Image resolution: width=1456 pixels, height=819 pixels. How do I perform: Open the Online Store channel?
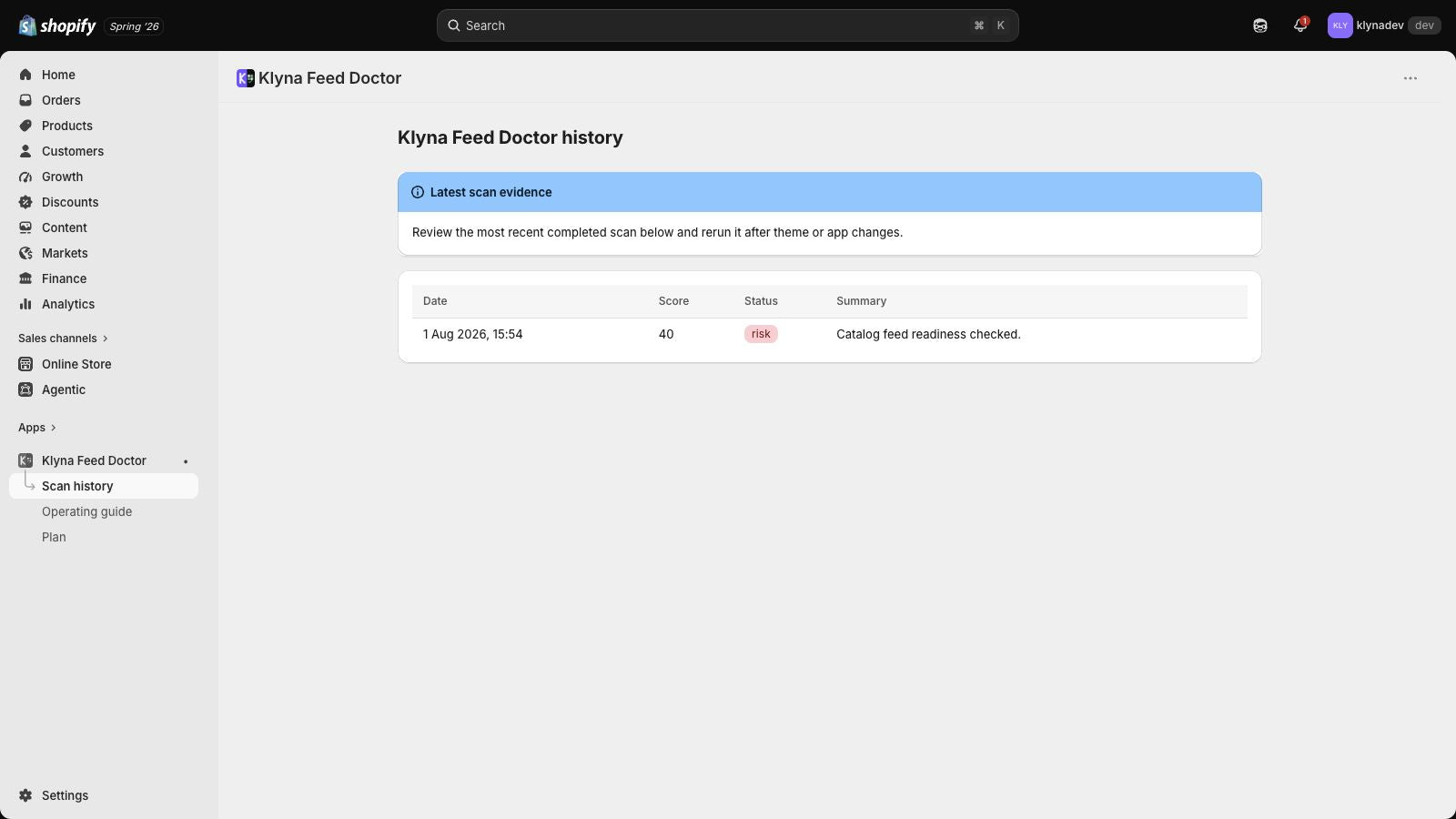[76, 364]
